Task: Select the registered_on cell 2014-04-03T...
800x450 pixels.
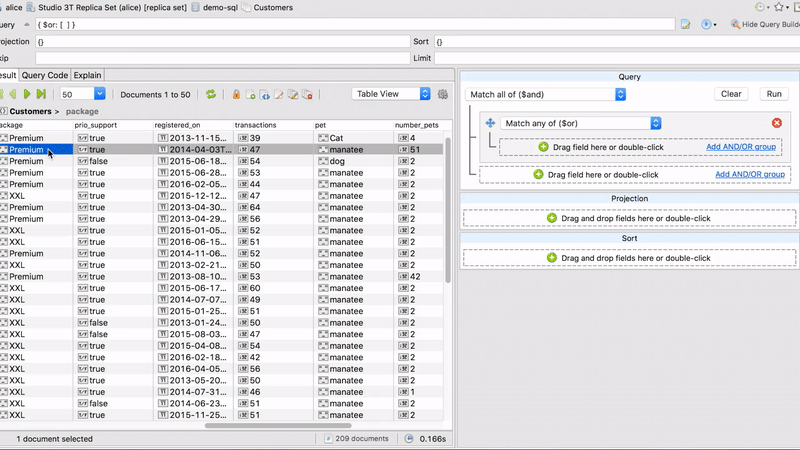Action: 193,149
